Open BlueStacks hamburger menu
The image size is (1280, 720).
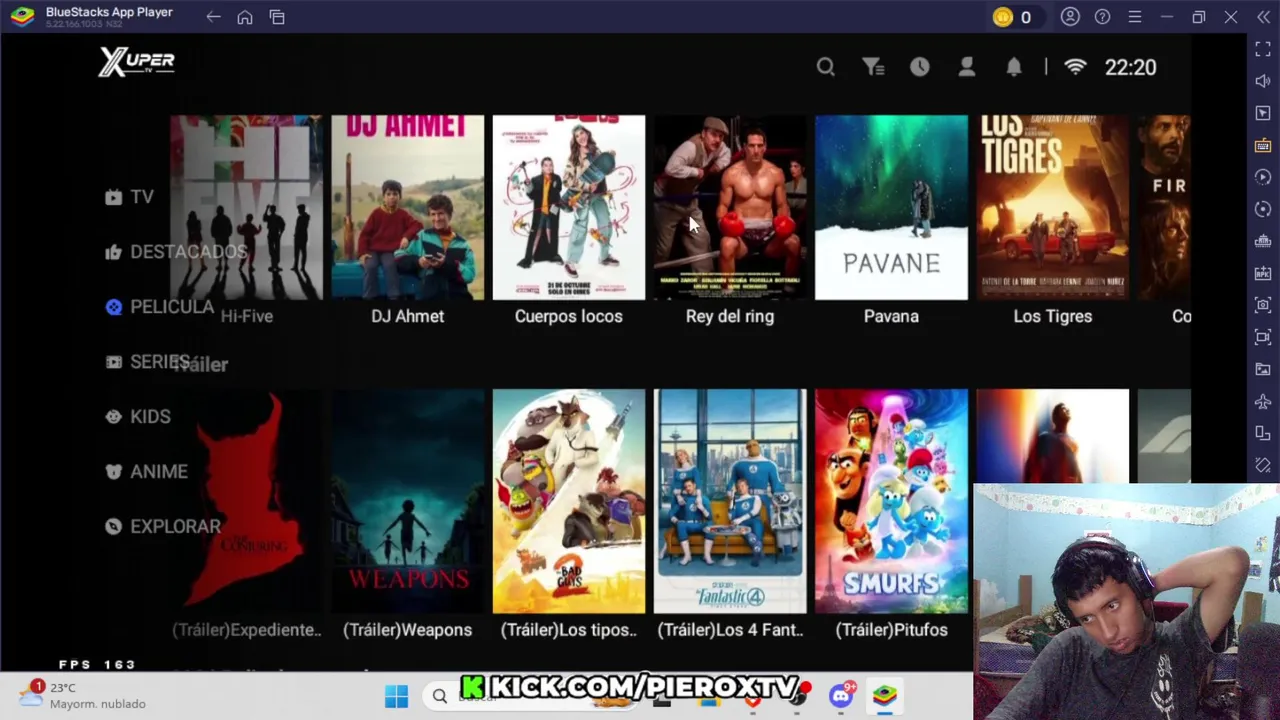[x=1134, y=17]
